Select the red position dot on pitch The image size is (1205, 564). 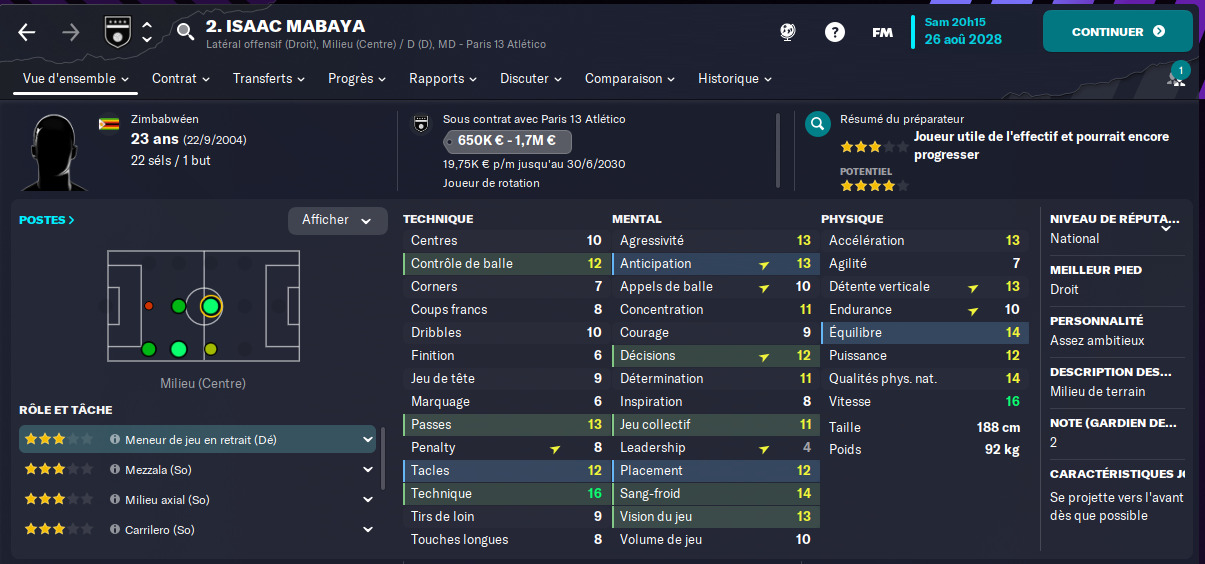pyautogui.click(x=148, y=305)
